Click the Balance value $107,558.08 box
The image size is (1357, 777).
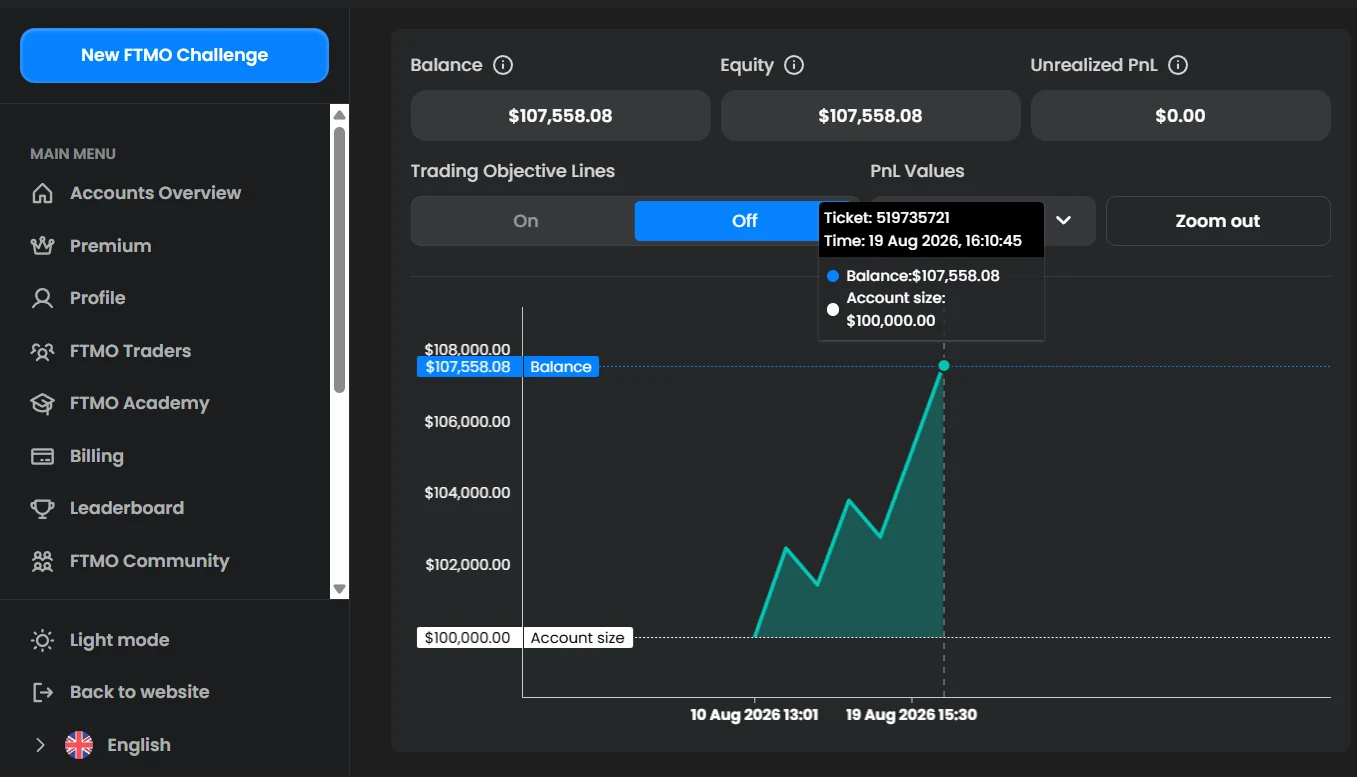tap(560, 116)
